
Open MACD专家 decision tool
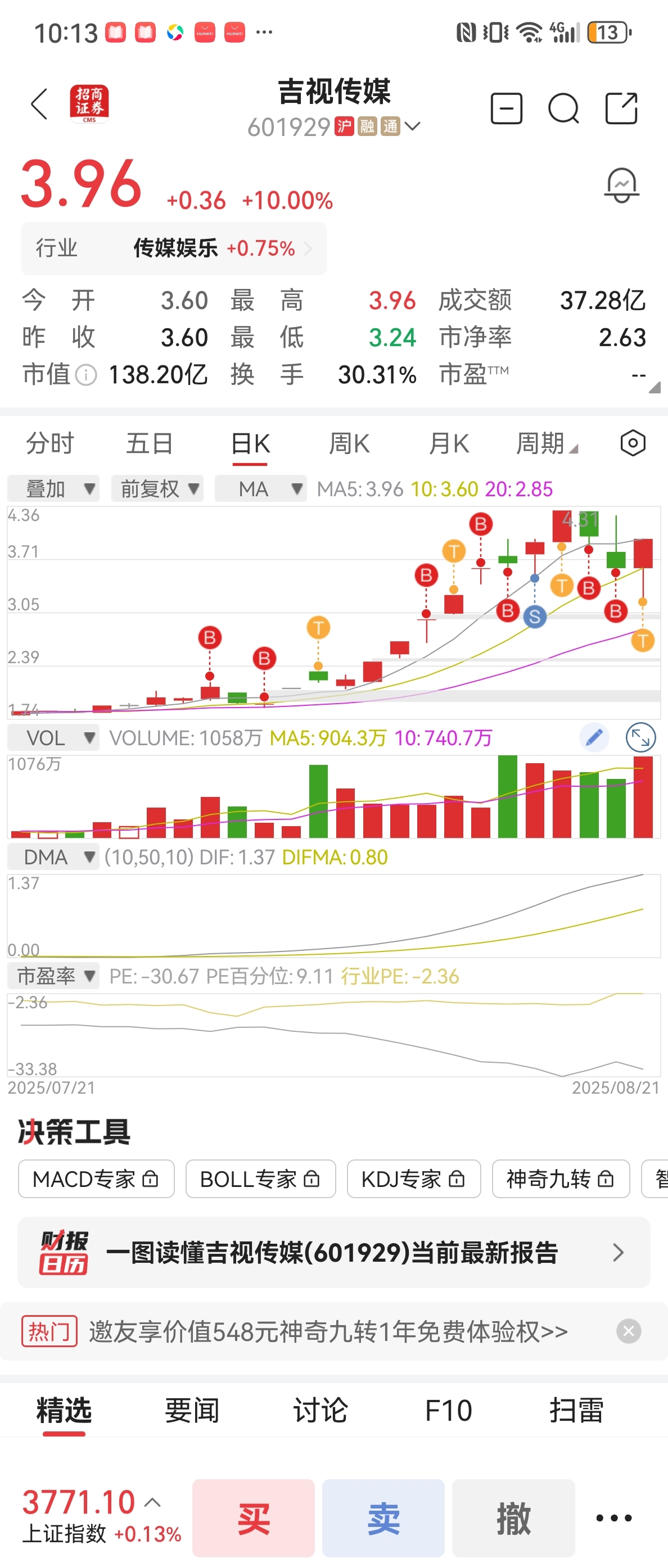(x=96, y=1179)
